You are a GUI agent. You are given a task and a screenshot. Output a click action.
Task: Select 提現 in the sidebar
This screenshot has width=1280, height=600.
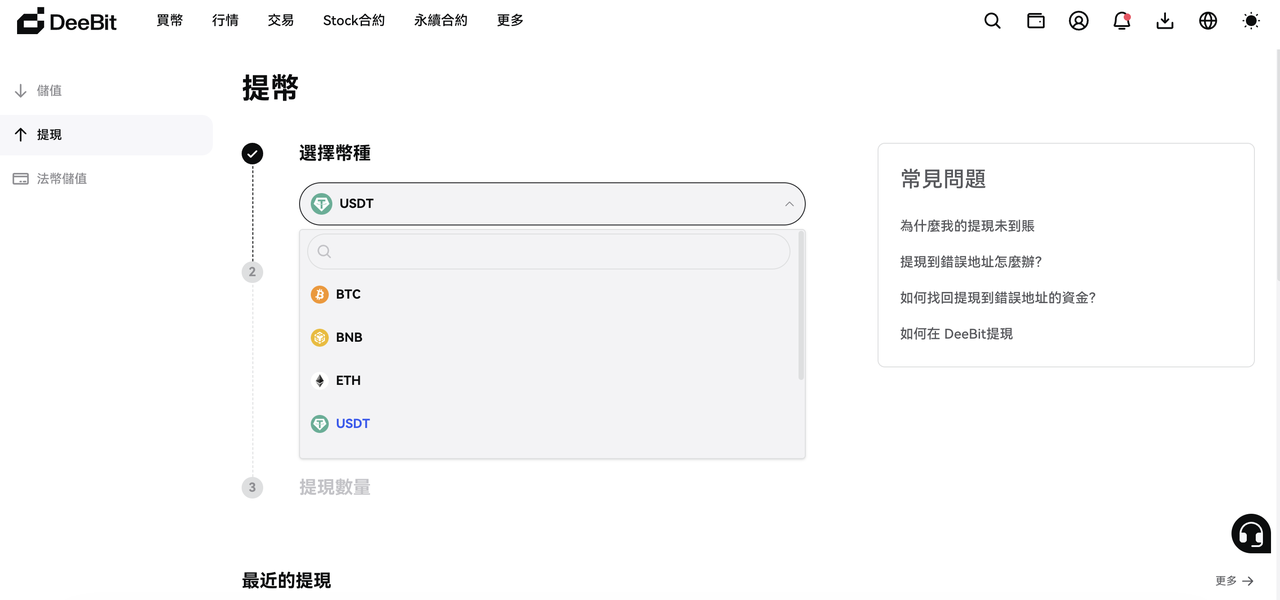(x=106, y=134)
